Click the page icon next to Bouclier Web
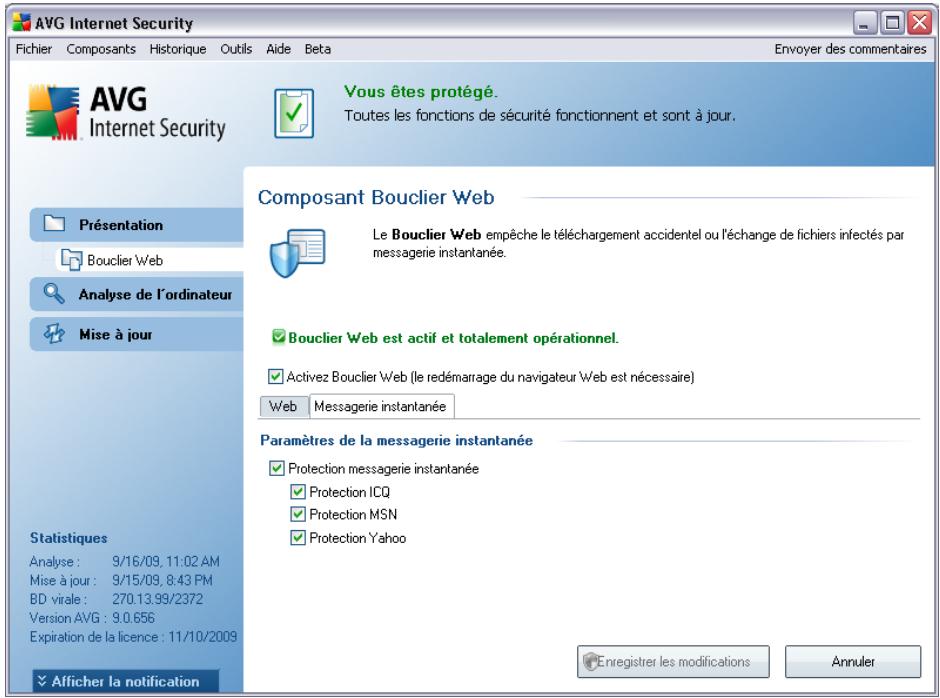This screenshot has width=940, height=698. (x=71, y=260)
